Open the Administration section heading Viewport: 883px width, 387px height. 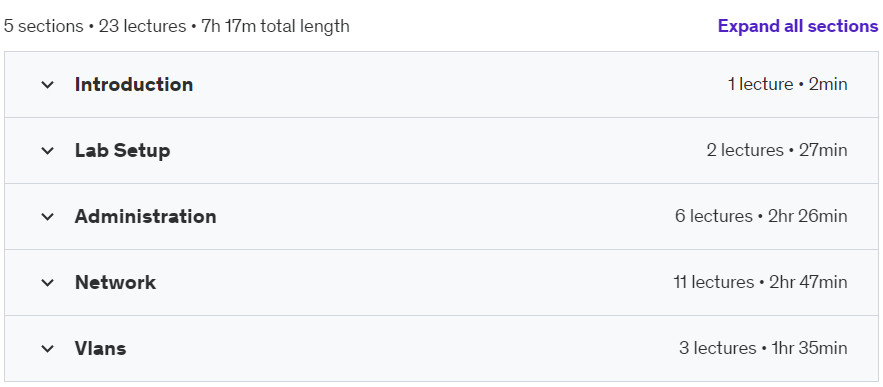[x=145, y=216]
